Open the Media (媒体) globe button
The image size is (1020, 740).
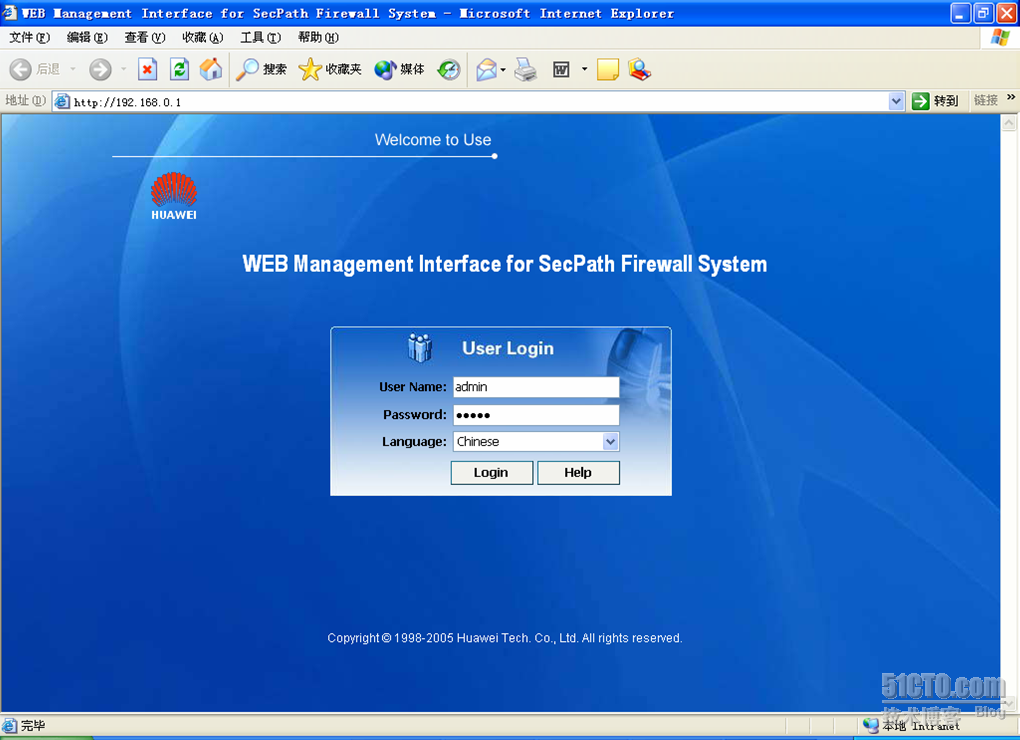pyautogui.click(x=399, y=69)
